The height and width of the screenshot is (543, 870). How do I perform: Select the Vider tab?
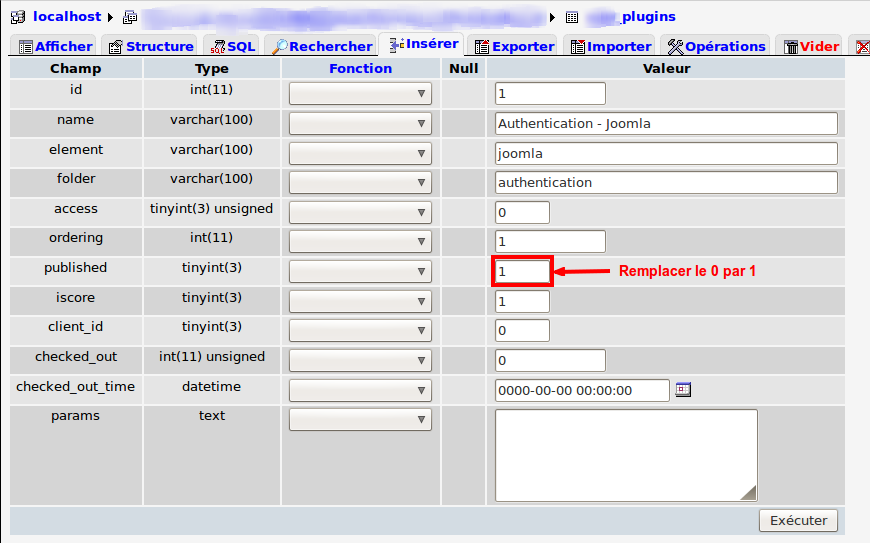(x=810, y=46)
